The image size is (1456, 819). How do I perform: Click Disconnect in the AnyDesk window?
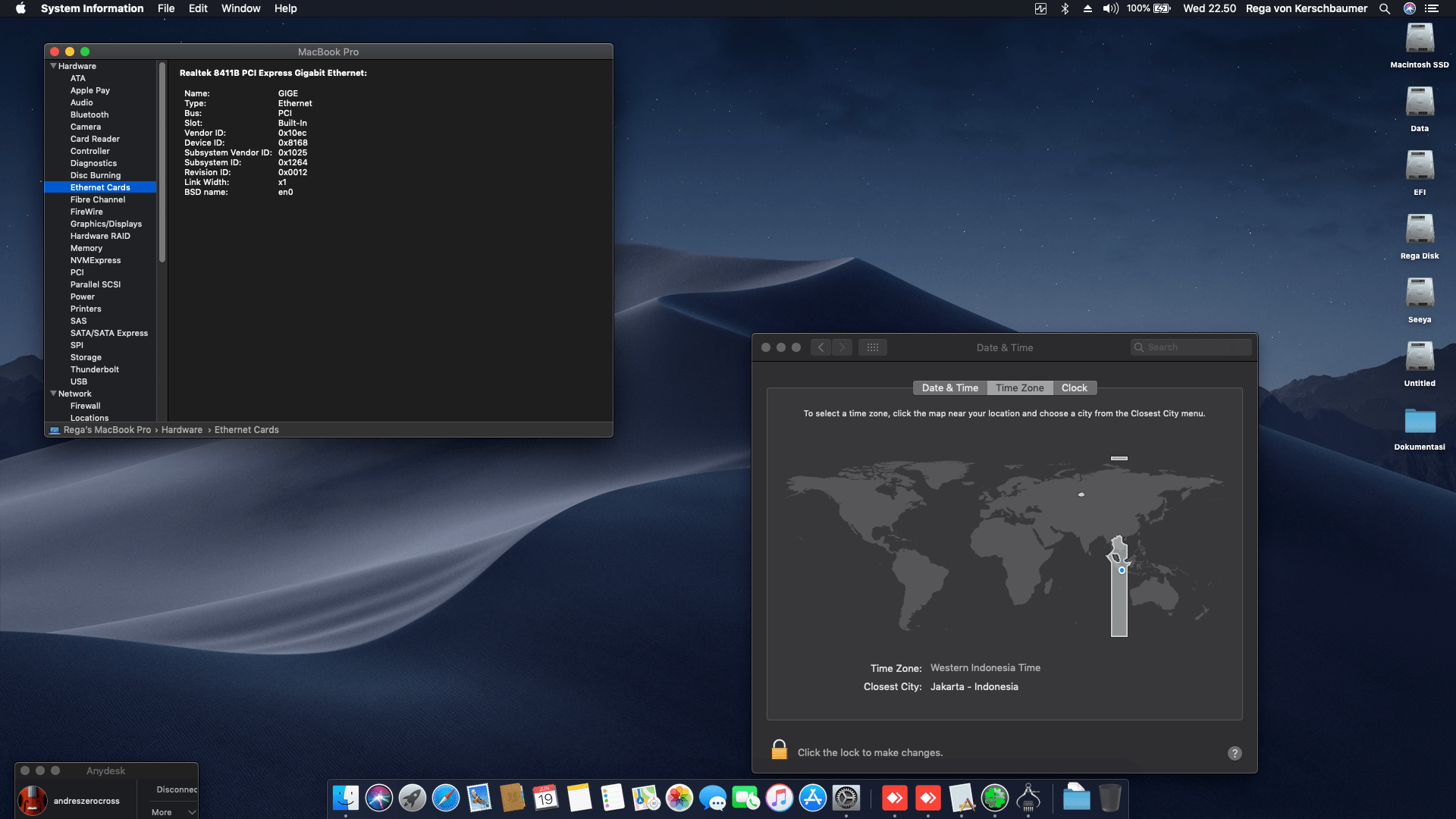175,789
